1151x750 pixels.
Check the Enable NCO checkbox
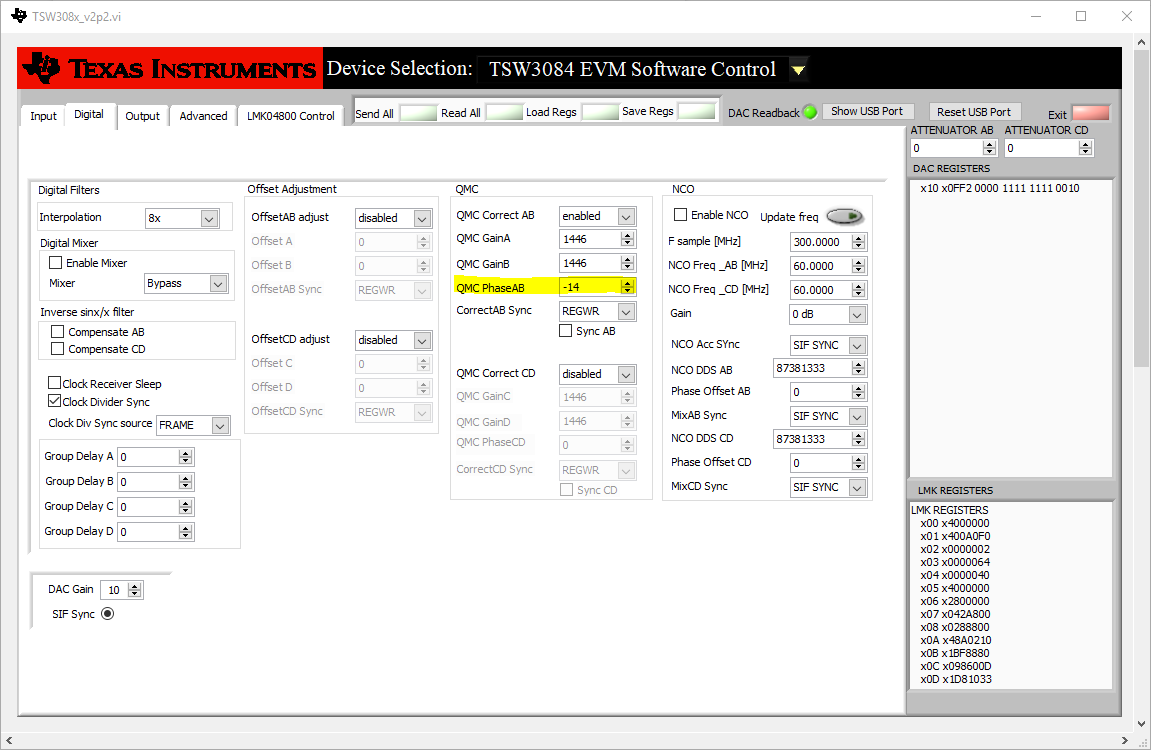pos(680,215)
